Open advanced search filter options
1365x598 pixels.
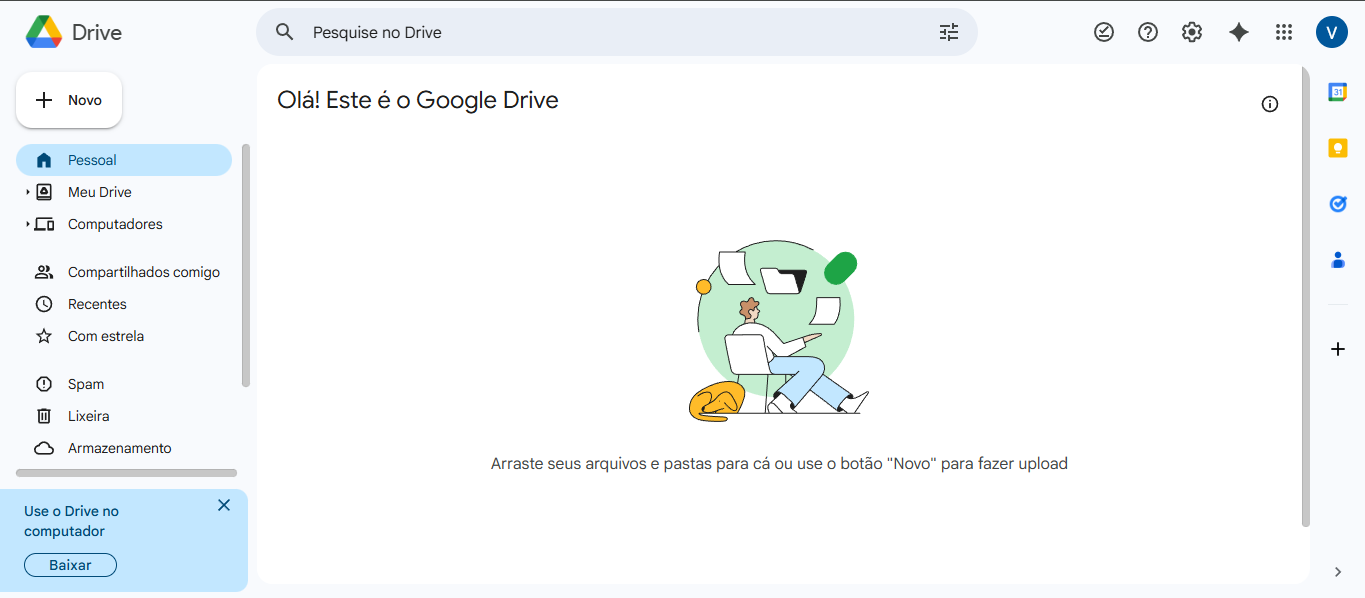948,32
